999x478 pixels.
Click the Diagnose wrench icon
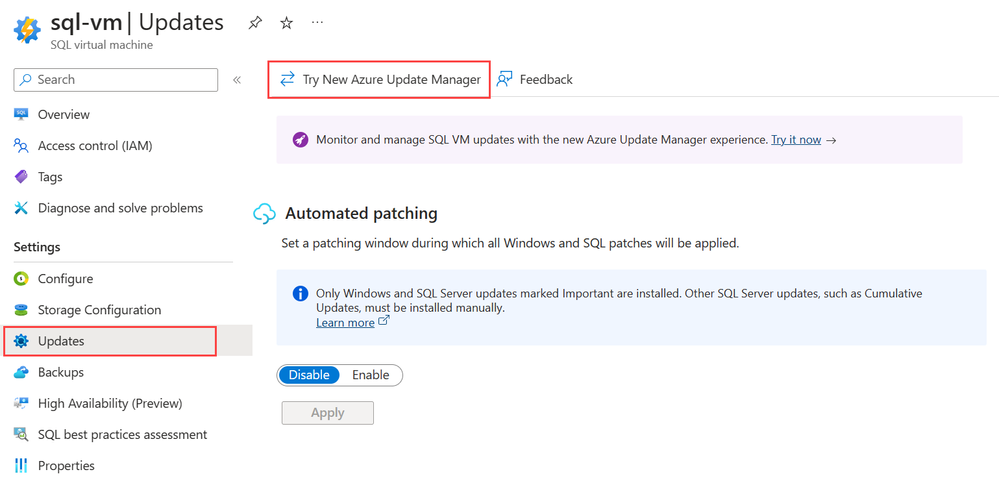[21, 208]
